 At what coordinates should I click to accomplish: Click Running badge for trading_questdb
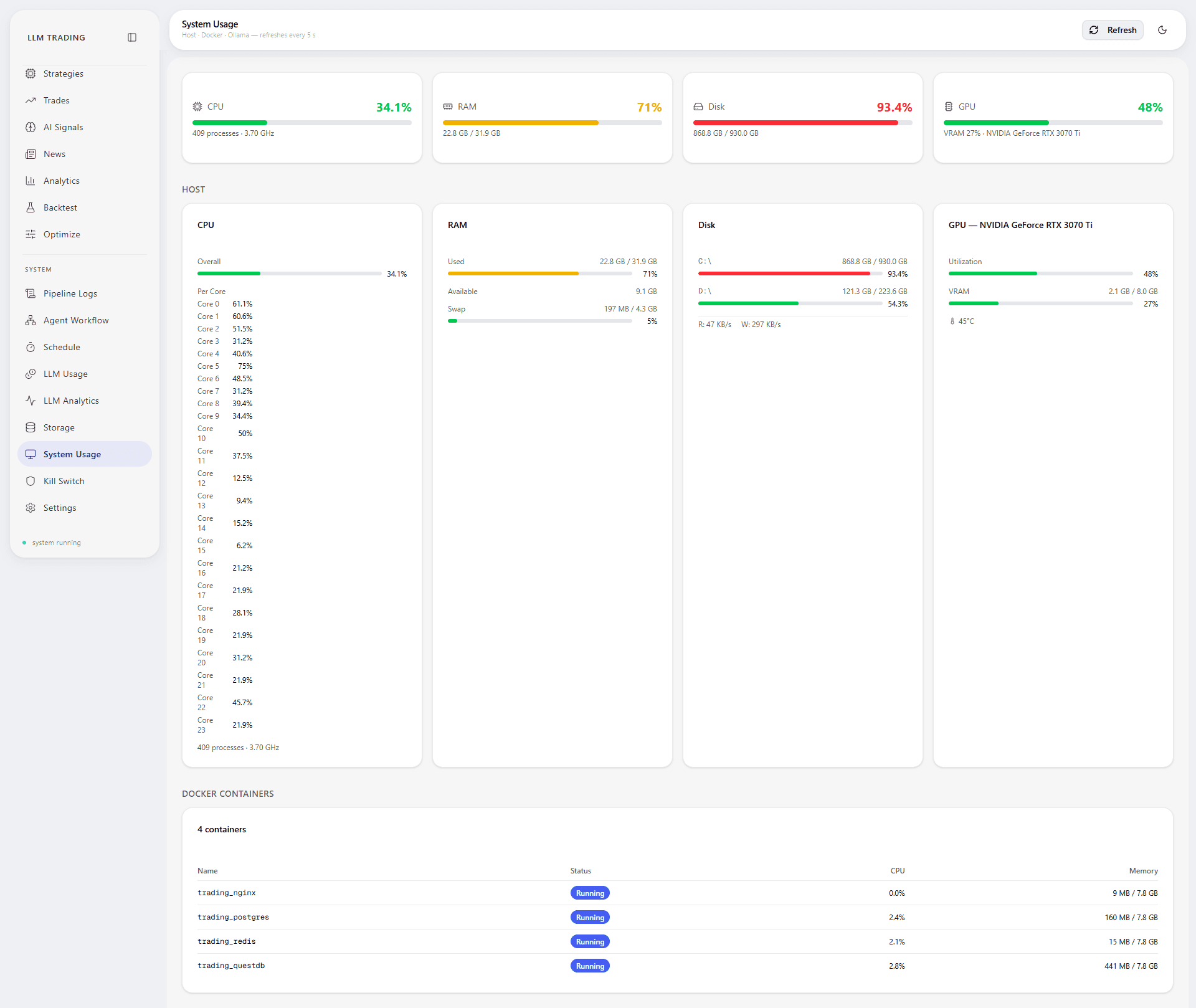coord(590,966)
